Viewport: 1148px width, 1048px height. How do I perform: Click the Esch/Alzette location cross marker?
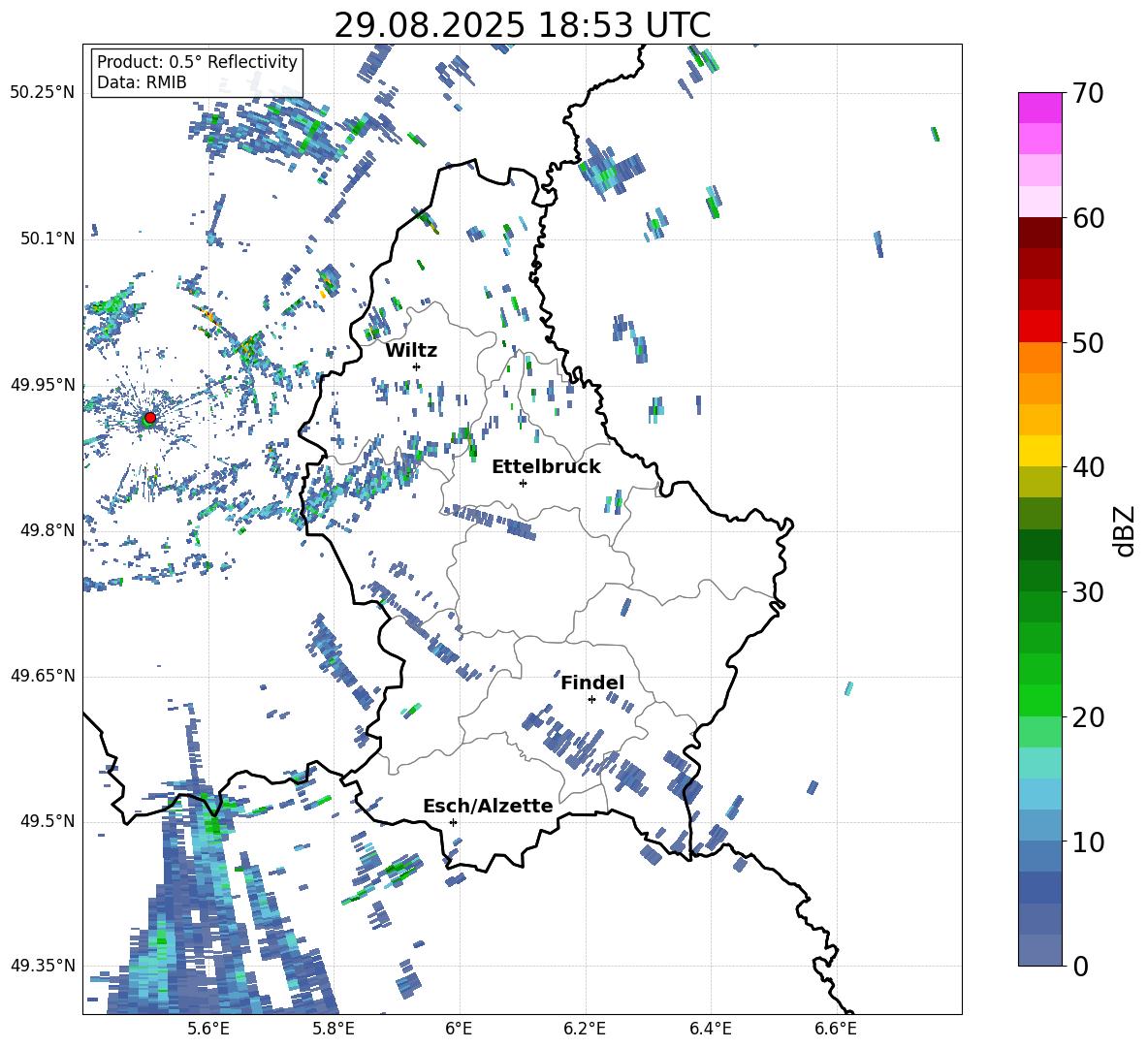[453, 822]
